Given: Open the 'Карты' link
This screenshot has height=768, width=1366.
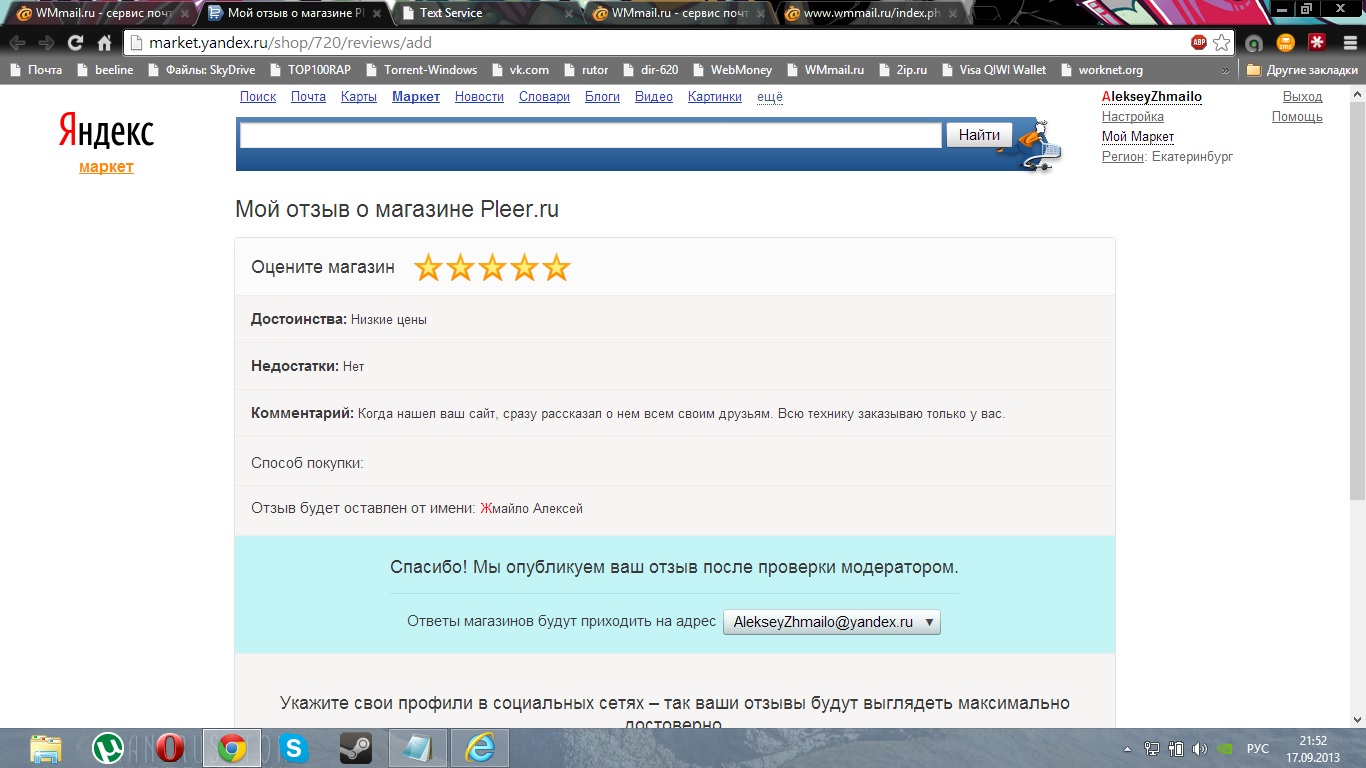Looking at the screenshot, I should [359, 97].
